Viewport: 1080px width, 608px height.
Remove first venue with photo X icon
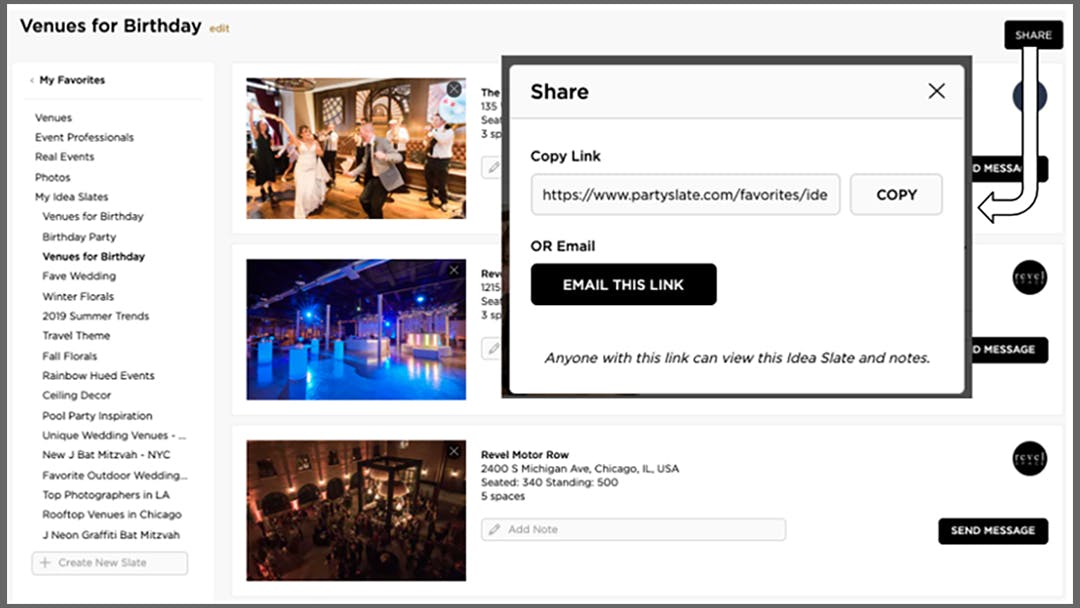(x=454, y=90)
